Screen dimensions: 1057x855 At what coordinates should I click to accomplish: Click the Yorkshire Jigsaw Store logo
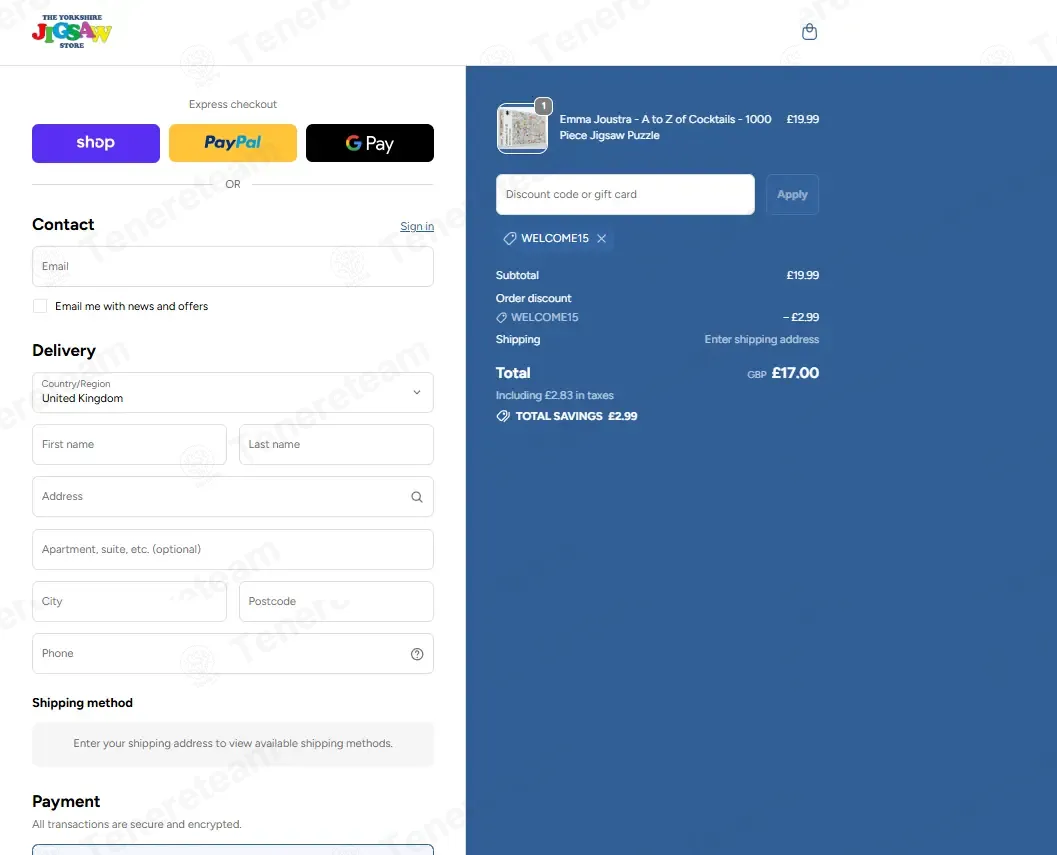coord(71,32)
